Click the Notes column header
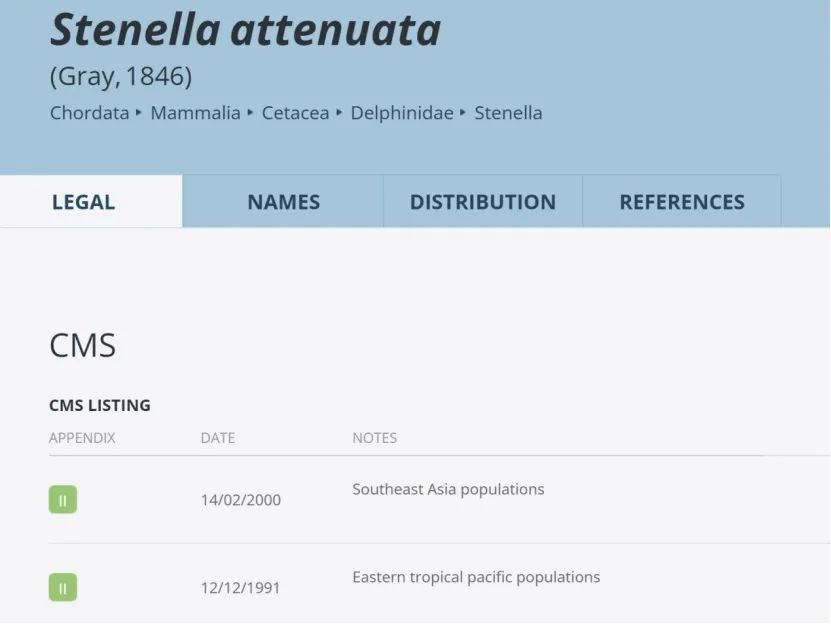 click(375, 438)
